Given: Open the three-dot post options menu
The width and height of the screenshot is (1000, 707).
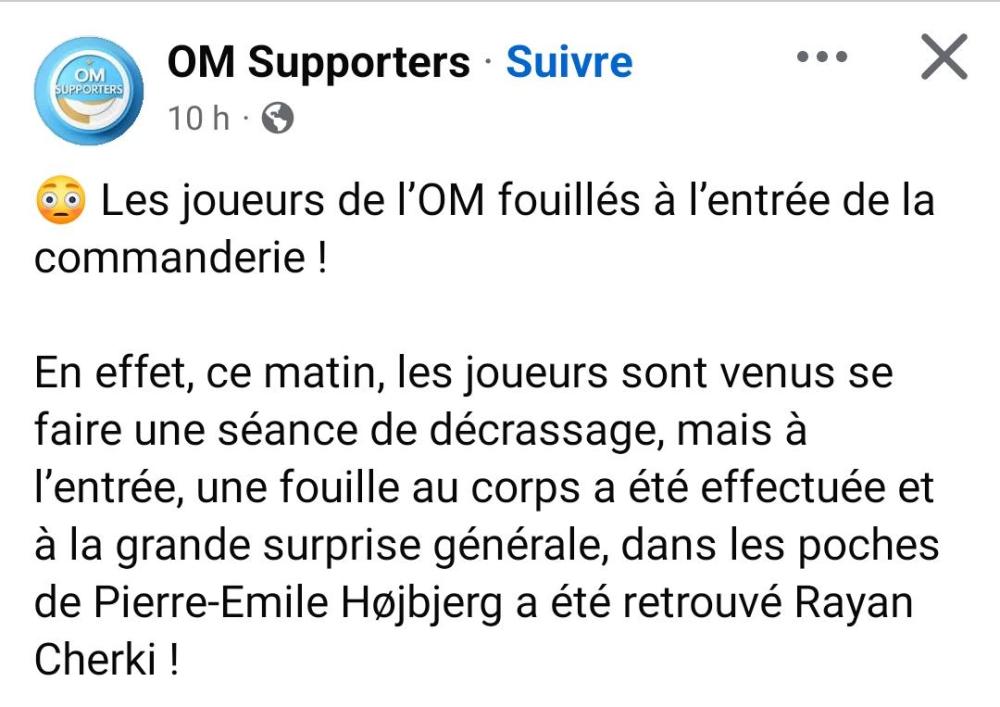Looking at the screenshot, I should (822, 57).
